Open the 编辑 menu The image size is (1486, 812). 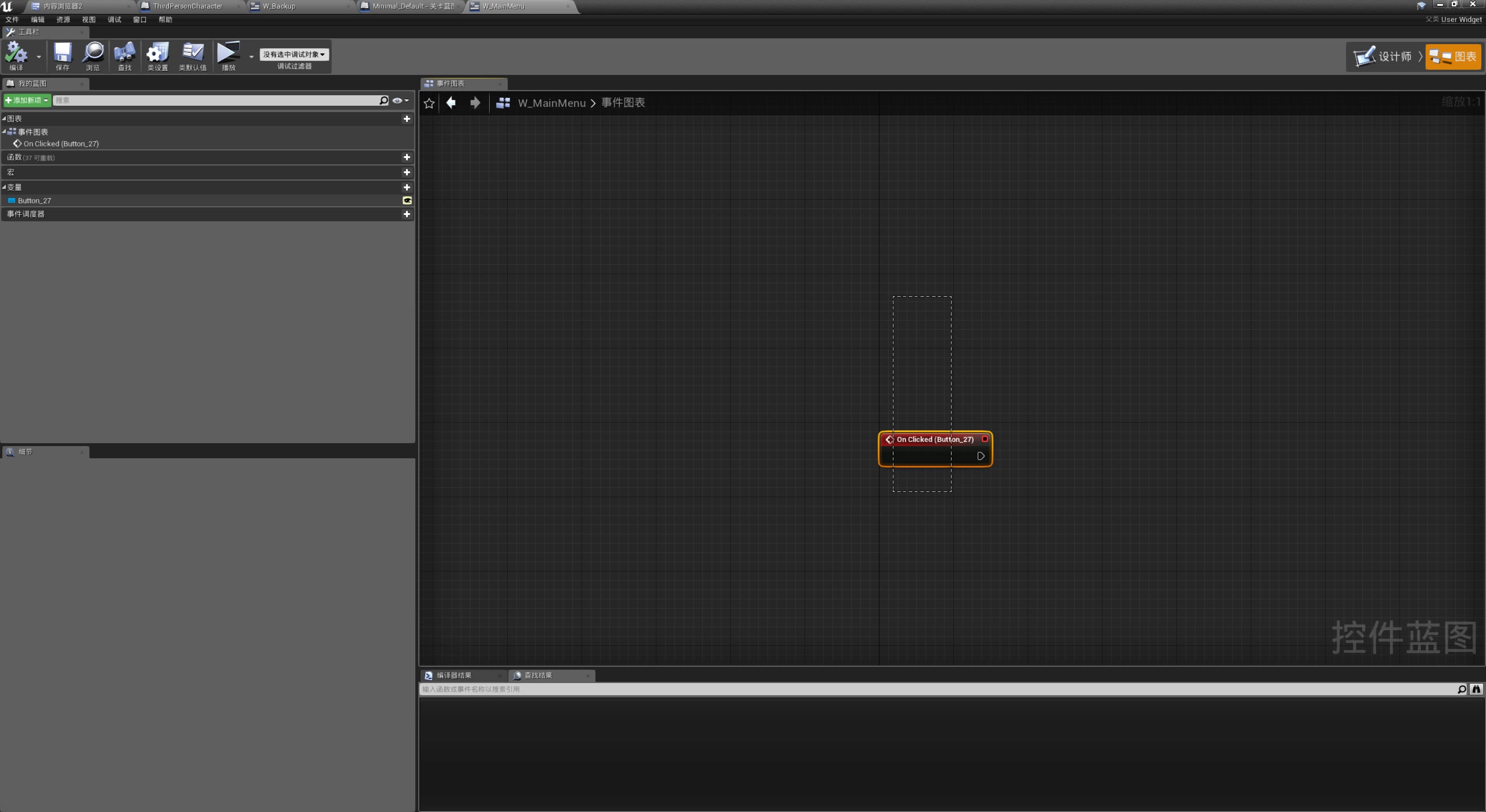[x=38, y=20]
